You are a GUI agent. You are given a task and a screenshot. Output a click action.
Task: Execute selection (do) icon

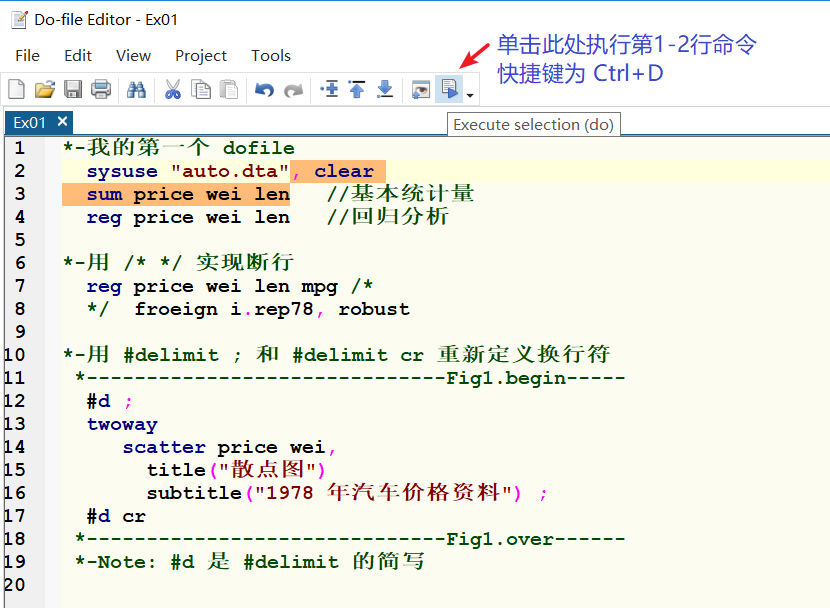tap(449, 89)
